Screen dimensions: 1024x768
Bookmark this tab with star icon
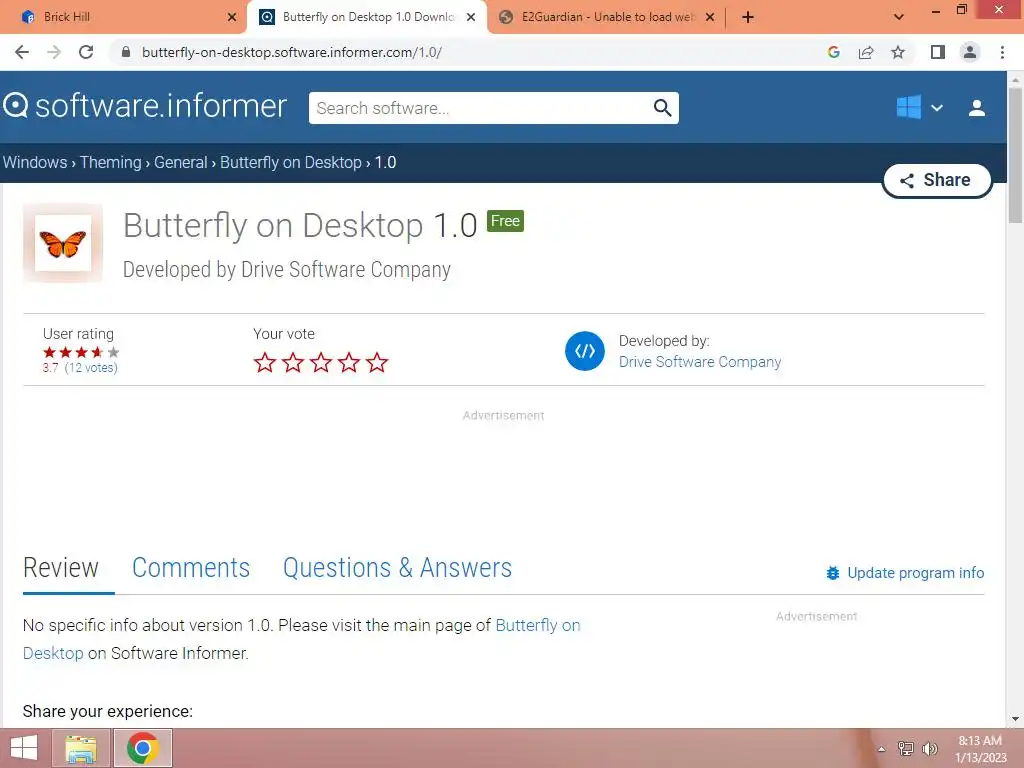(898, 52)
